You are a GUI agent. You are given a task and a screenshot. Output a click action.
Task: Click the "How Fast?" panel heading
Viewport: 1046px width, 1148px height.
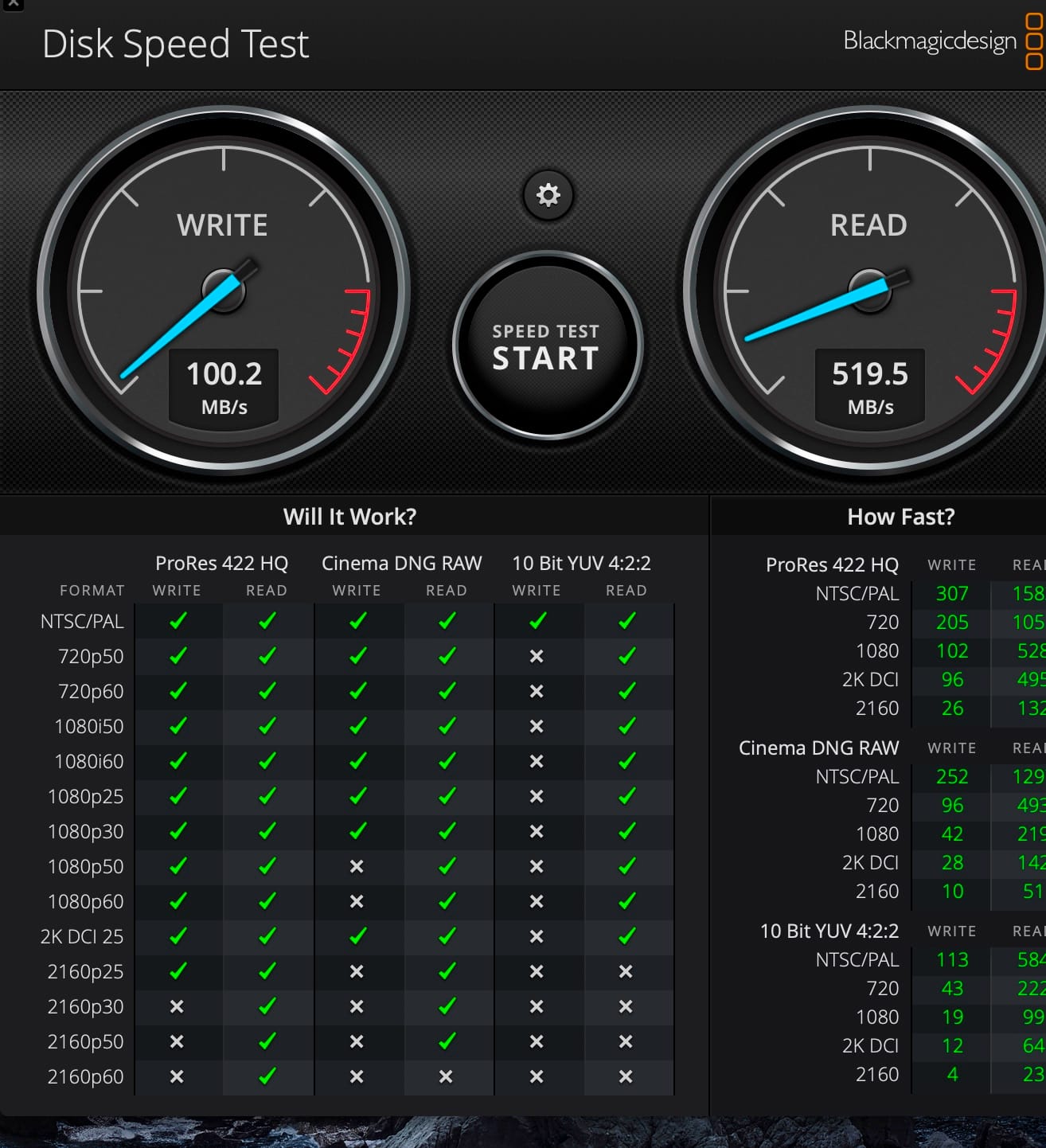[900, 517]
